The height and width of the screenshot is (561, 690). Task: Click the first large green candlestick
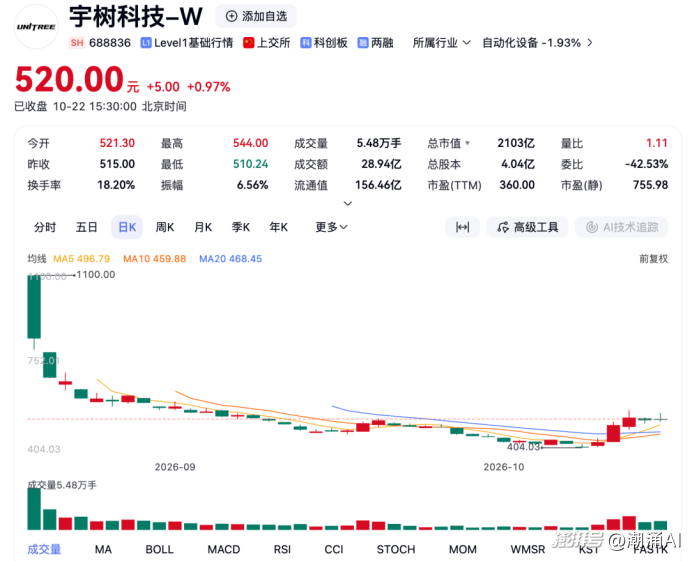[34, 307]
